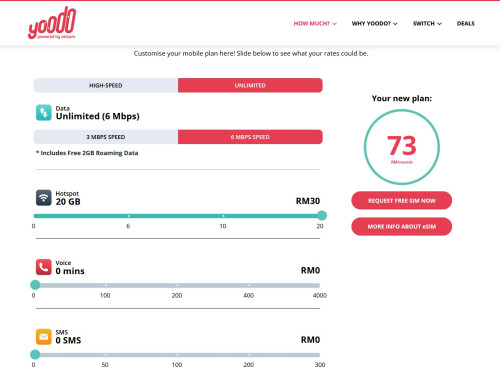Image resolution: width=500 pixels, height=377 pixels.
Task: Click the '0 mins' voice value
Action: (x=70, y=271)
